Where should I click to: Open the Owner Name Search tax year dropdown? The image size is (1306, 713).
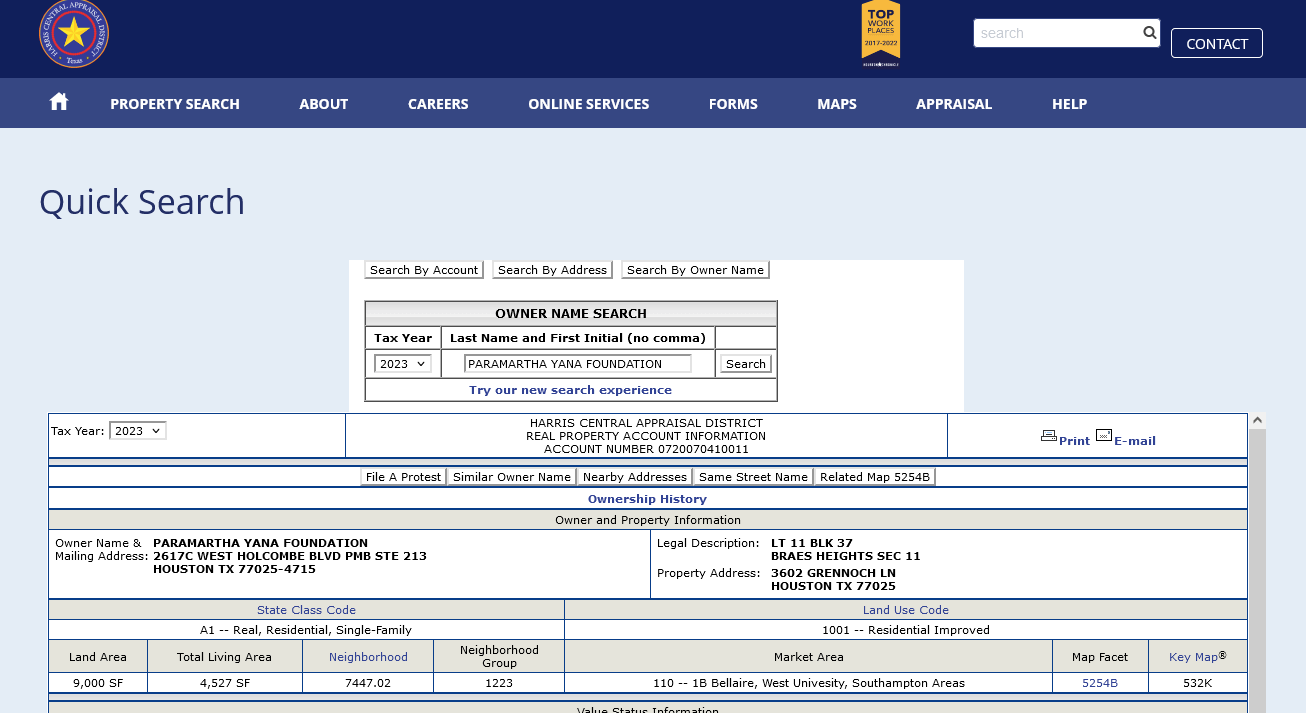pos(403,364)
